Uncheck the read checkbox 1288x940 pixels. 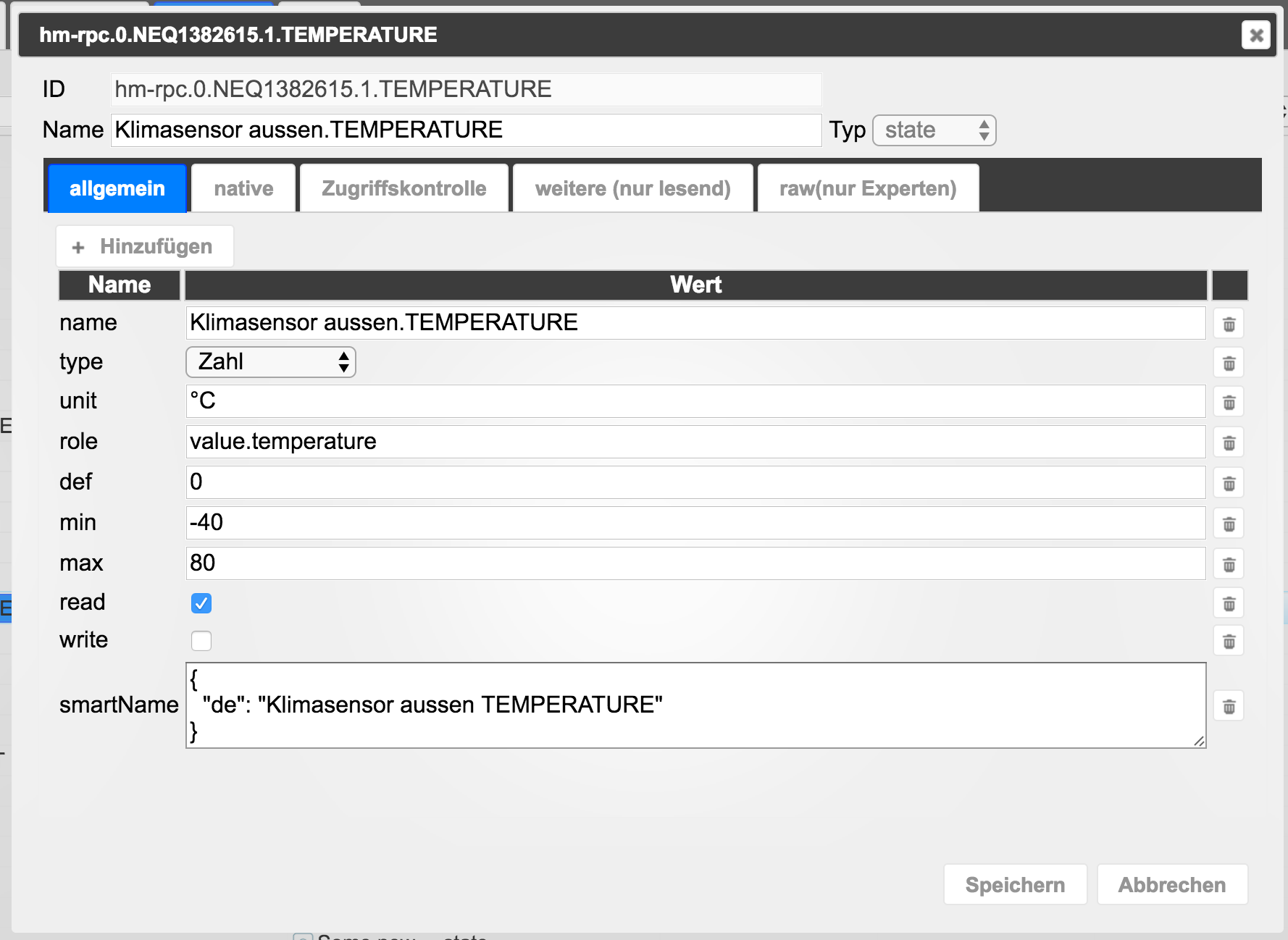201,603
